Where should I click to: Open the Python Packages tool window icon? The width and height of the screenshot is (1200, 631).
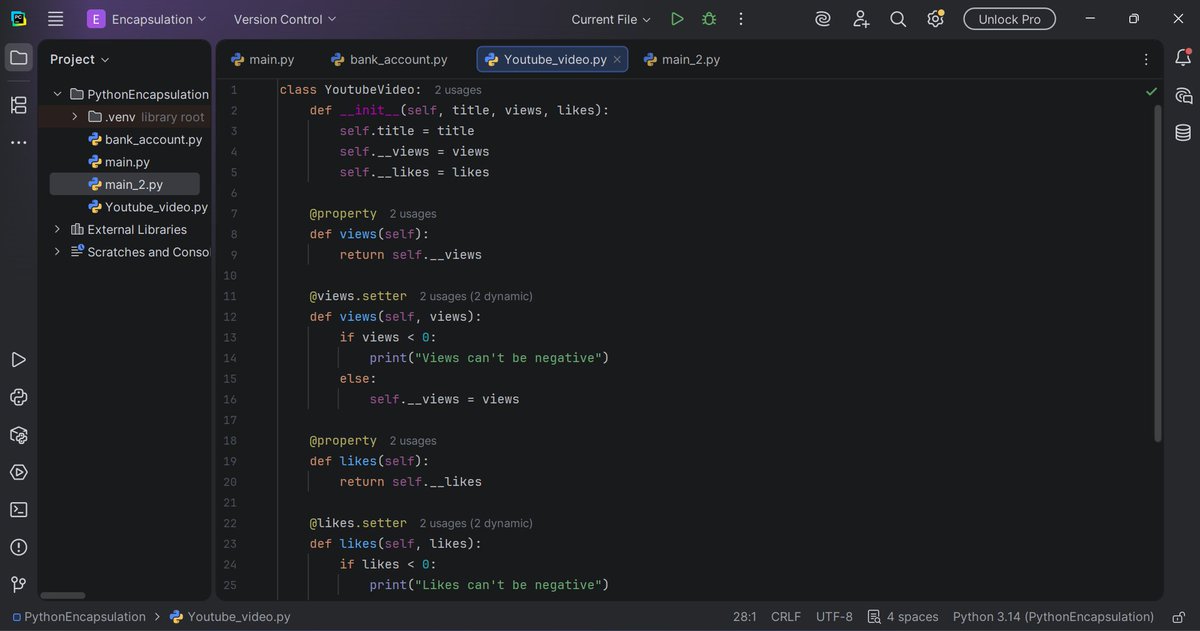[x=18, y=435]
